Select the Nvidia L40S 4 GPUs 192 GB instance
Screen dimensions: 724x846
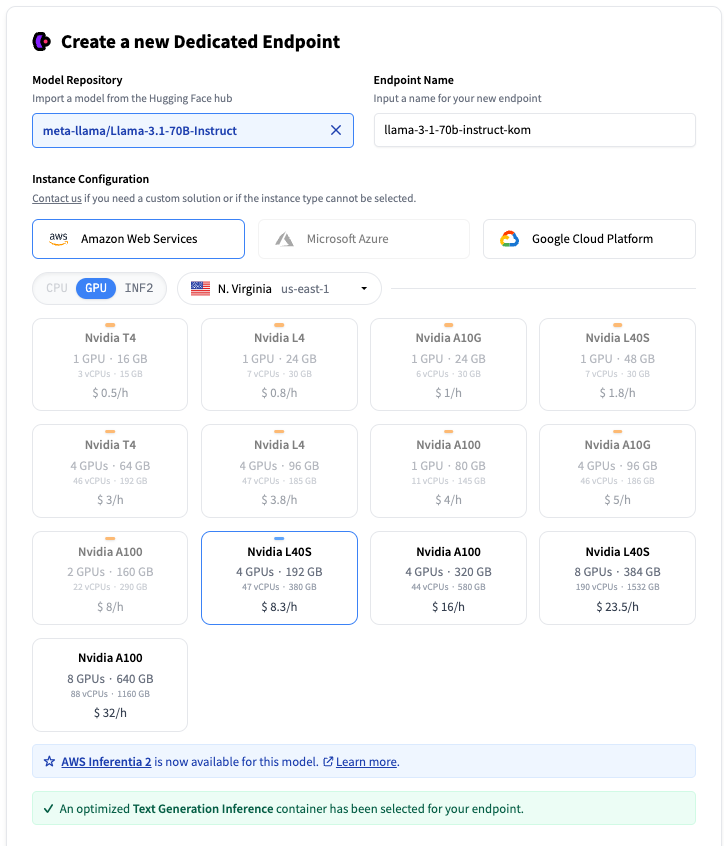[279, 578]
